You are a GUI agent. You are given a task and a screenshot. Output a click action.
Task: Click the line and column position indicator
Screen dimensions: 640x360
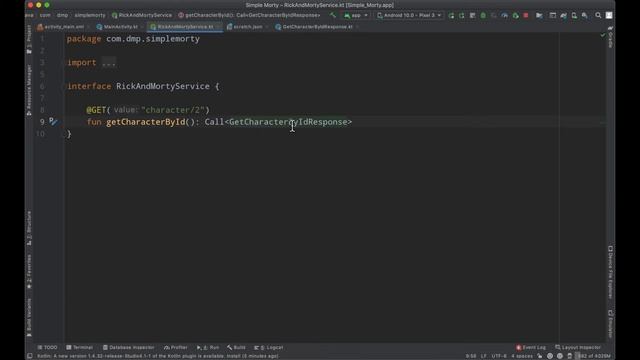(x=471, y=356)
